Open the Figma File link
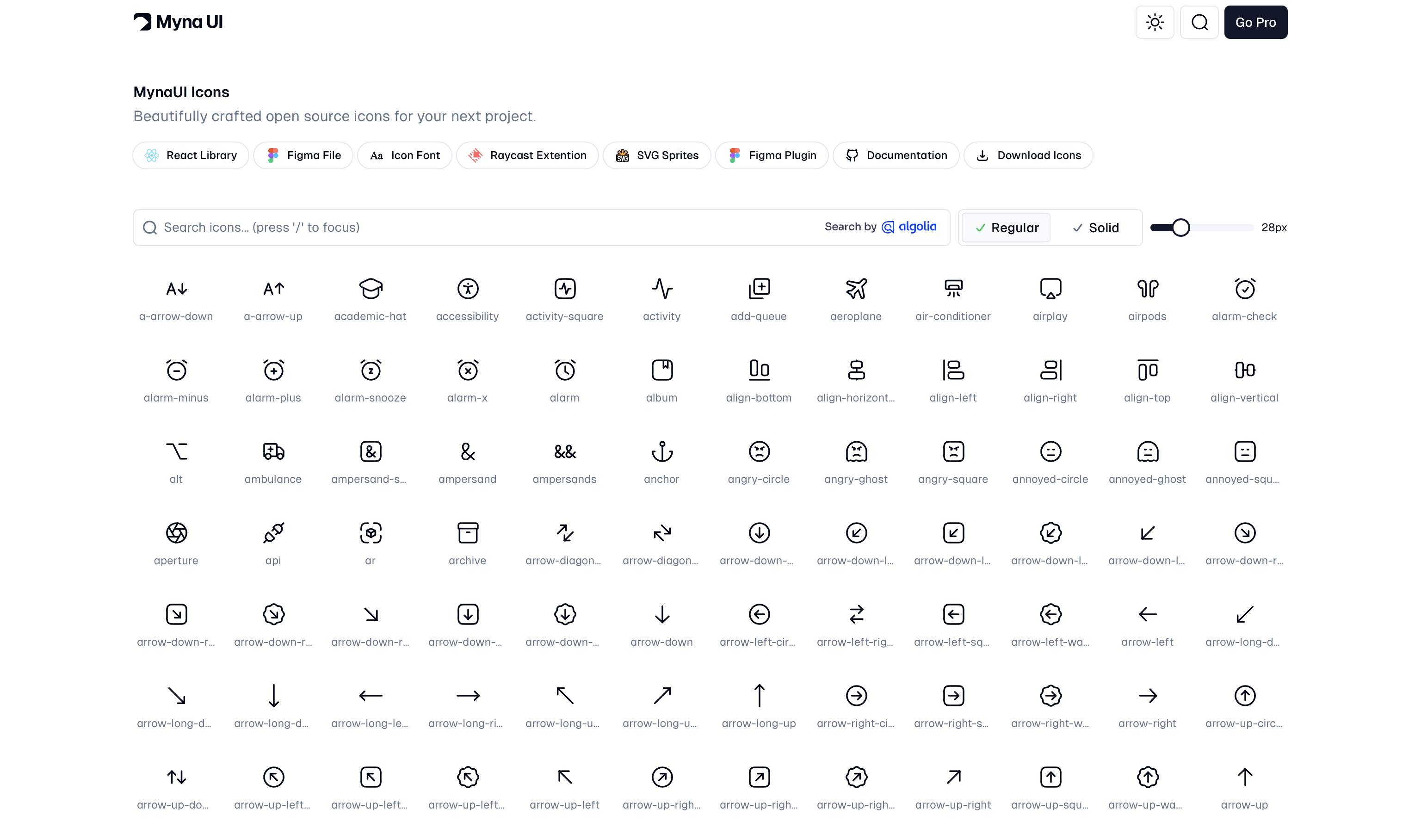The height and width of the screenshot is (840, 1421). click(303, 155)
